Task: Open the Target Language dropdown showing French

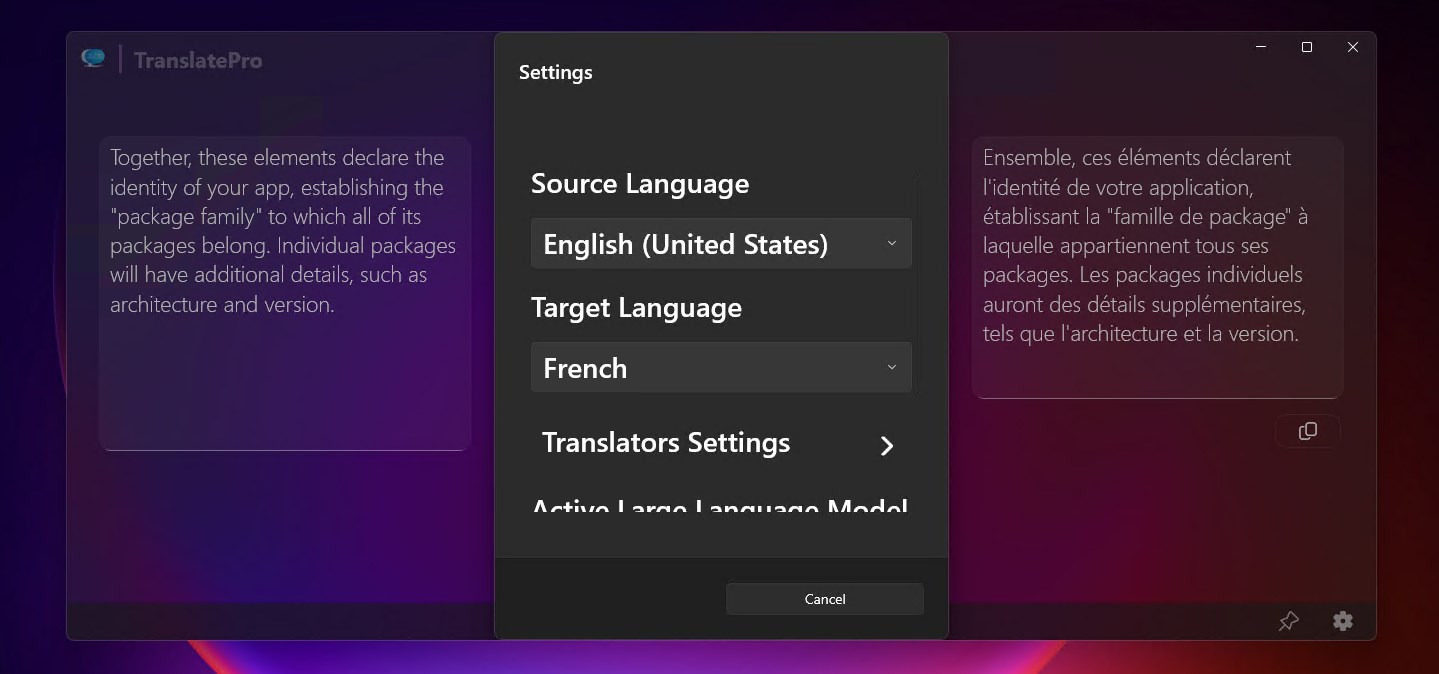Action: coord(720,367)
